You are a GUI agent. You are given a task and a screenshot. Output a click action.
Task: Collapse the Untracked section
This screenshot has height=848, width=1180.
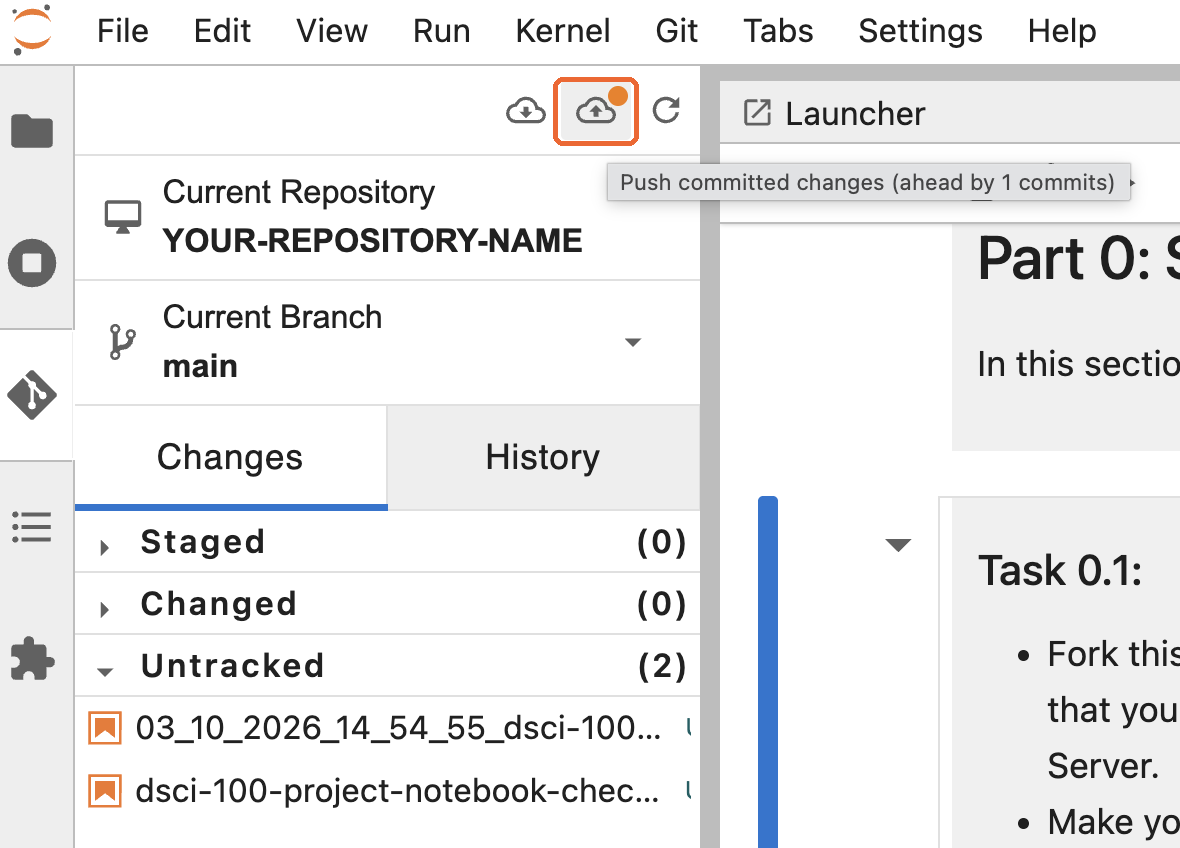tap(388, 666)
